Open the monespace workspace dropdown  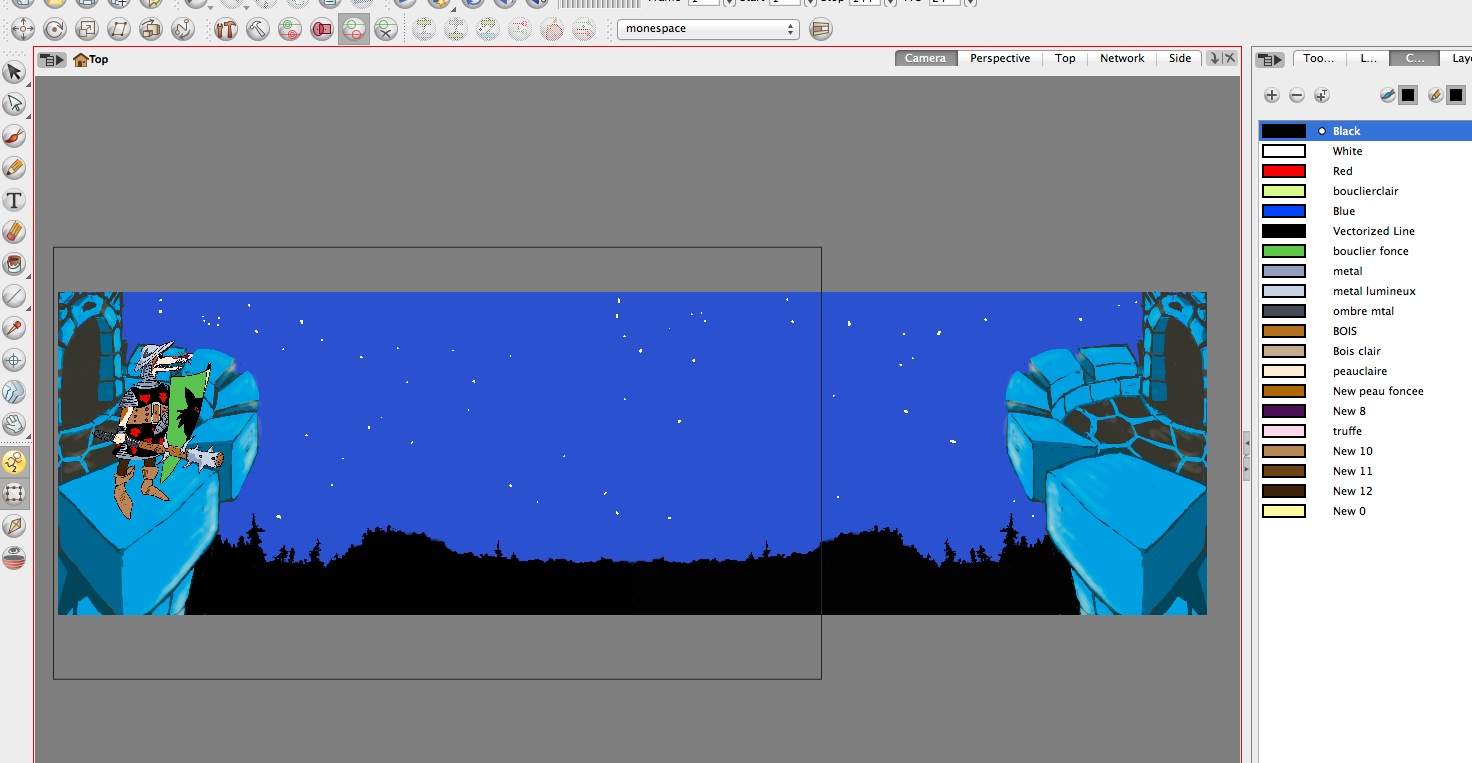coord(708,29)
